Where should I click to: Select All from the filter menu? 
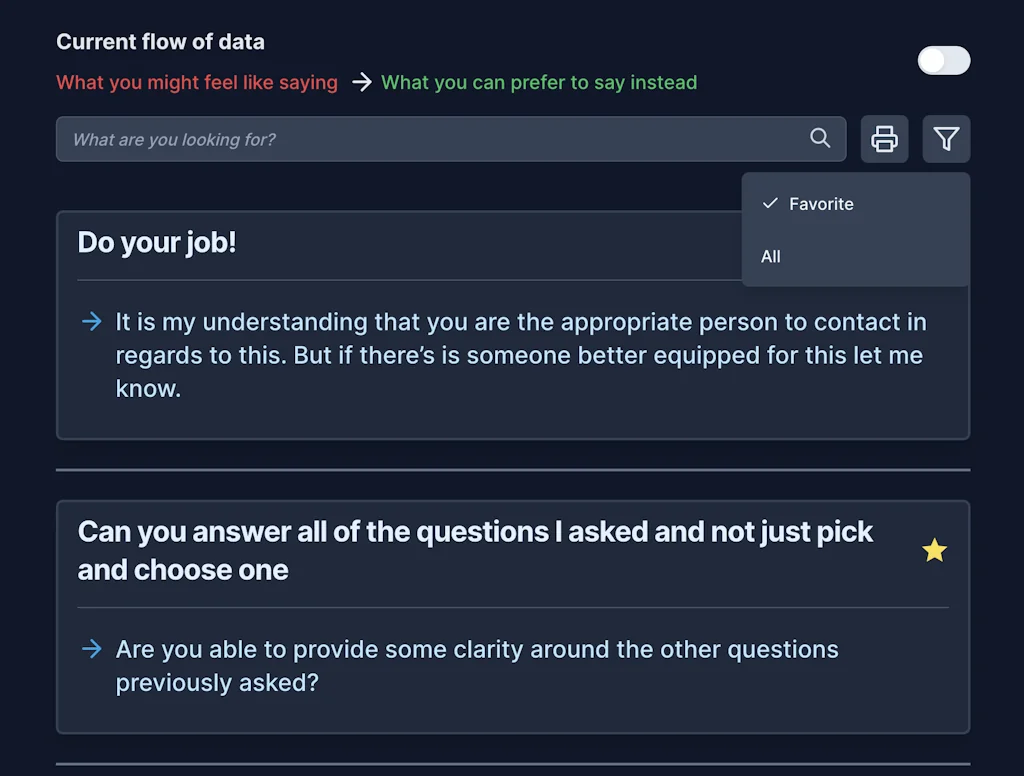[770, 257]
